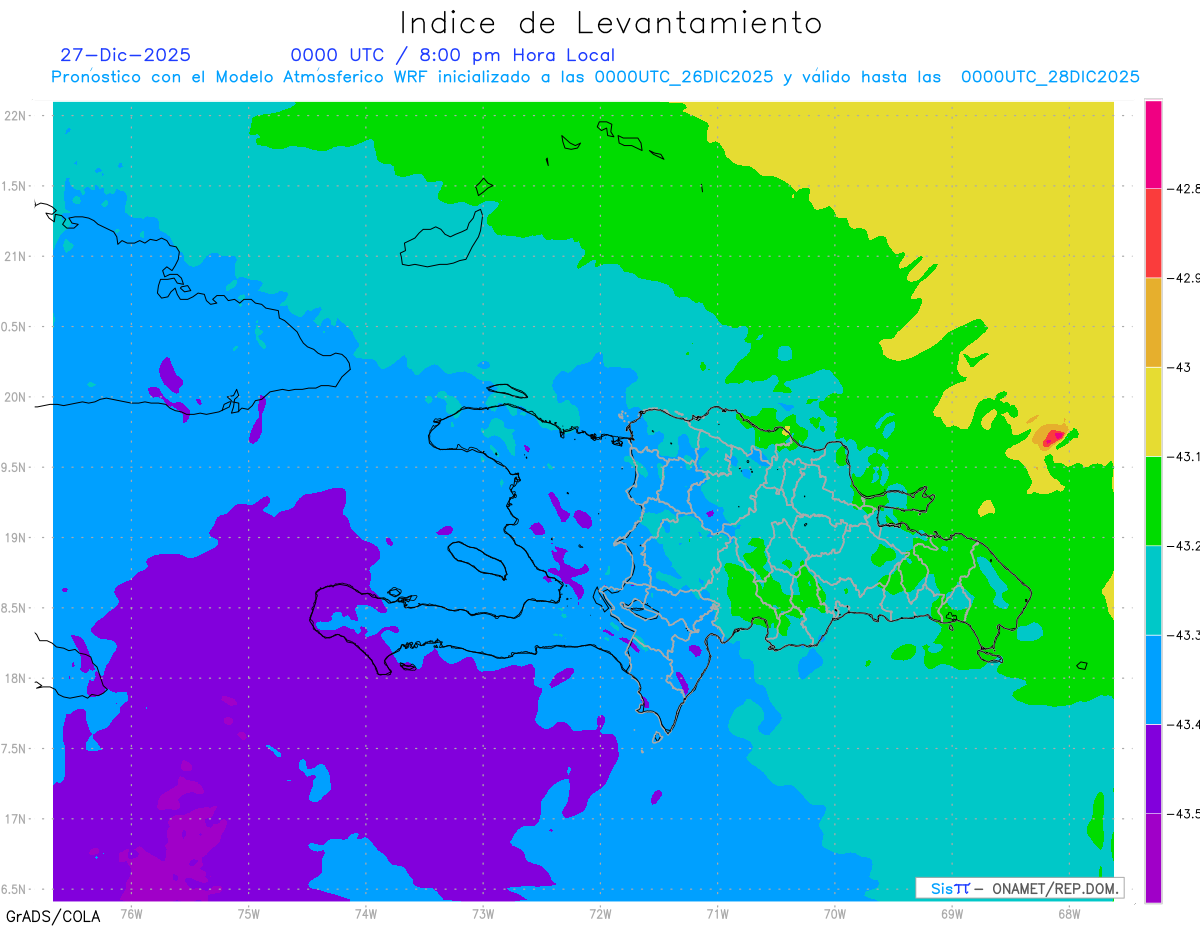Click the orange segment of the color legend
1200x927 pixels.
pos(1153,322)
